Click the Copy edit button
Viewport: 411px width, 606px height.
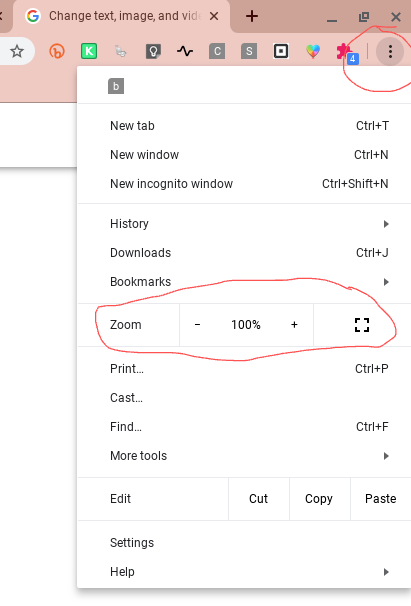[x=319, y=499]
